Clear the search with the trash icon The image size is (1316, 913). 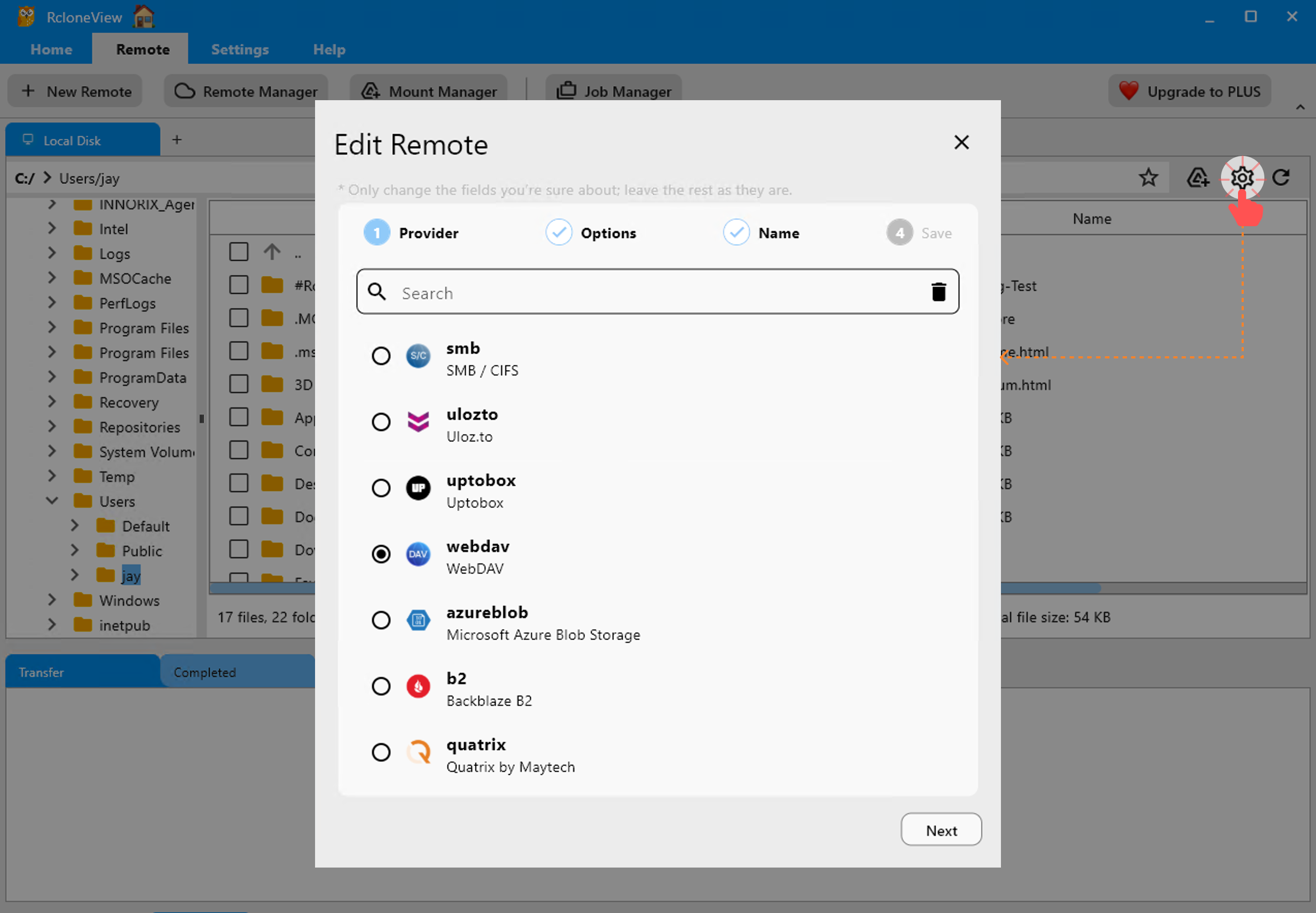pyautogui.click(x=938, y=292)
